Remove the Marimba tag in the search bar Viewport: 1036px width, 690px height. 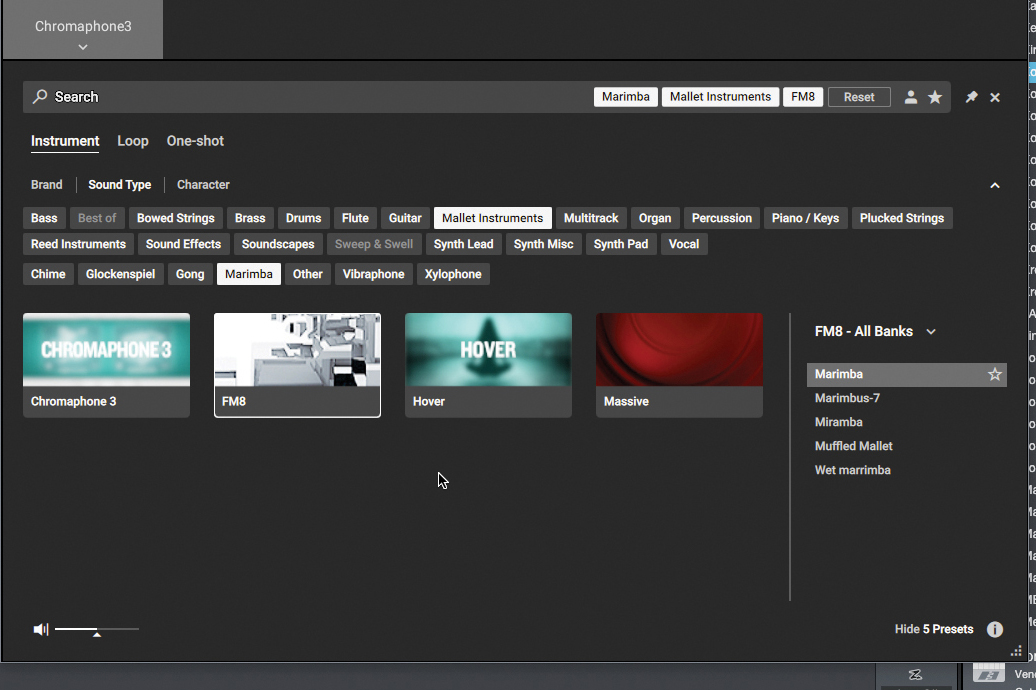tap(626, 96)
